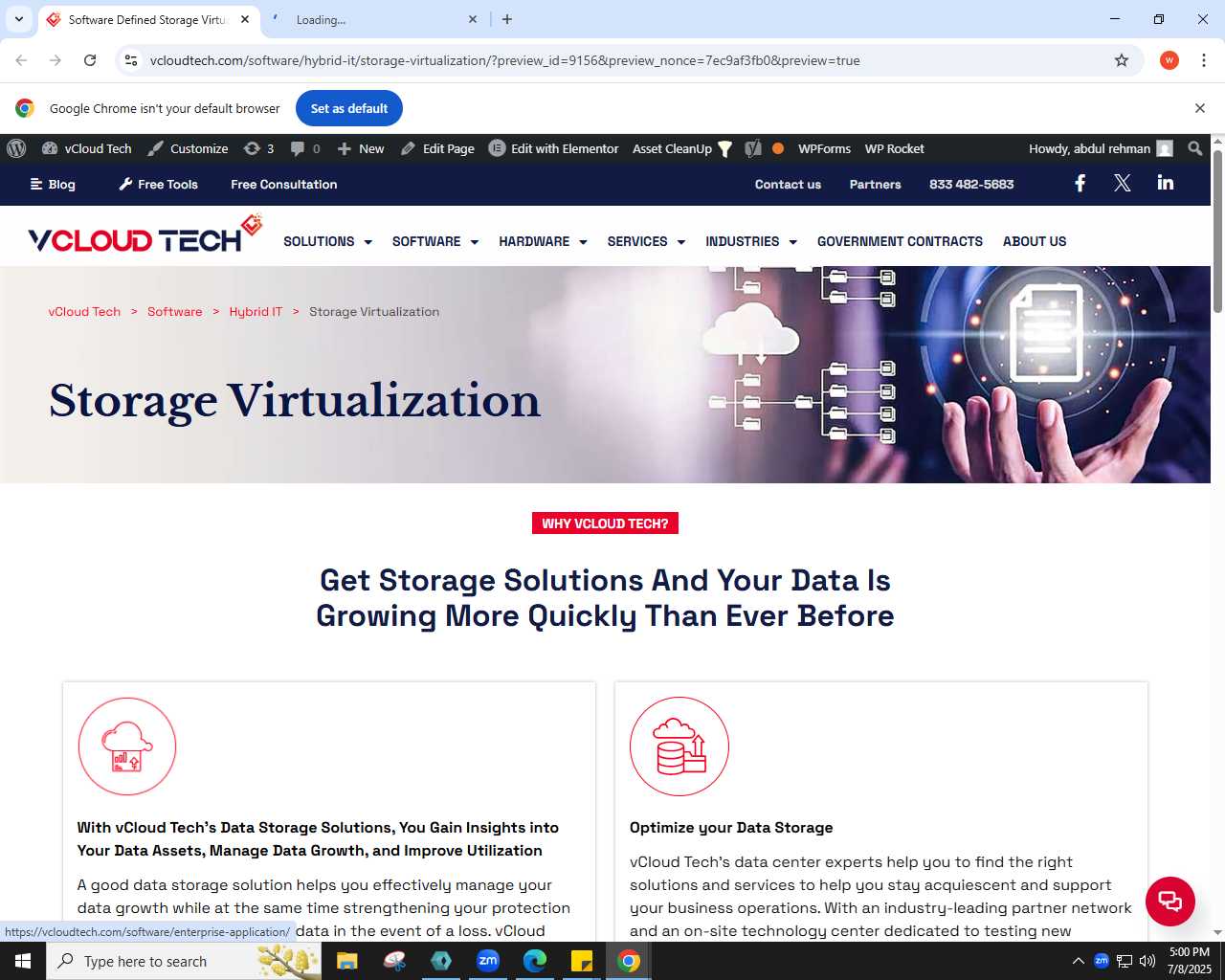This screenshot has width=1225, height=980.
Task: Go to the Hybrid IT breadcrumb link
Action: (x=256, y=312)
